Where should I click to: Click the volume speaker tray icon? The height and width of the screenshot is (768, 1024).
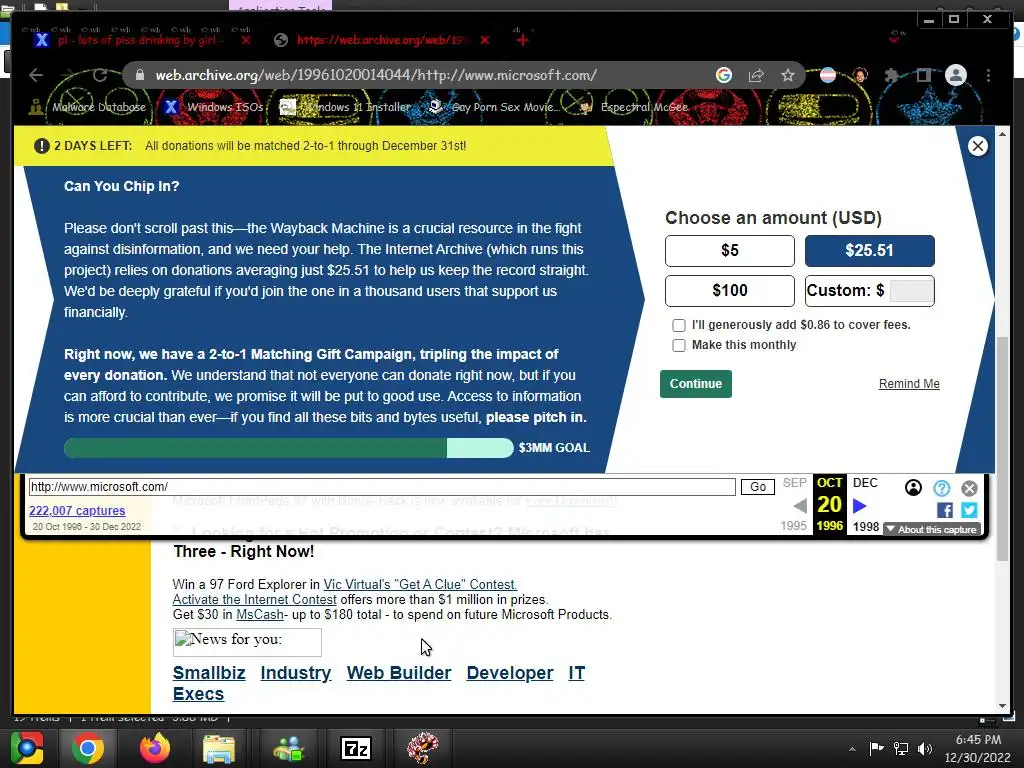pyautogui.click(x=924, y=749)
